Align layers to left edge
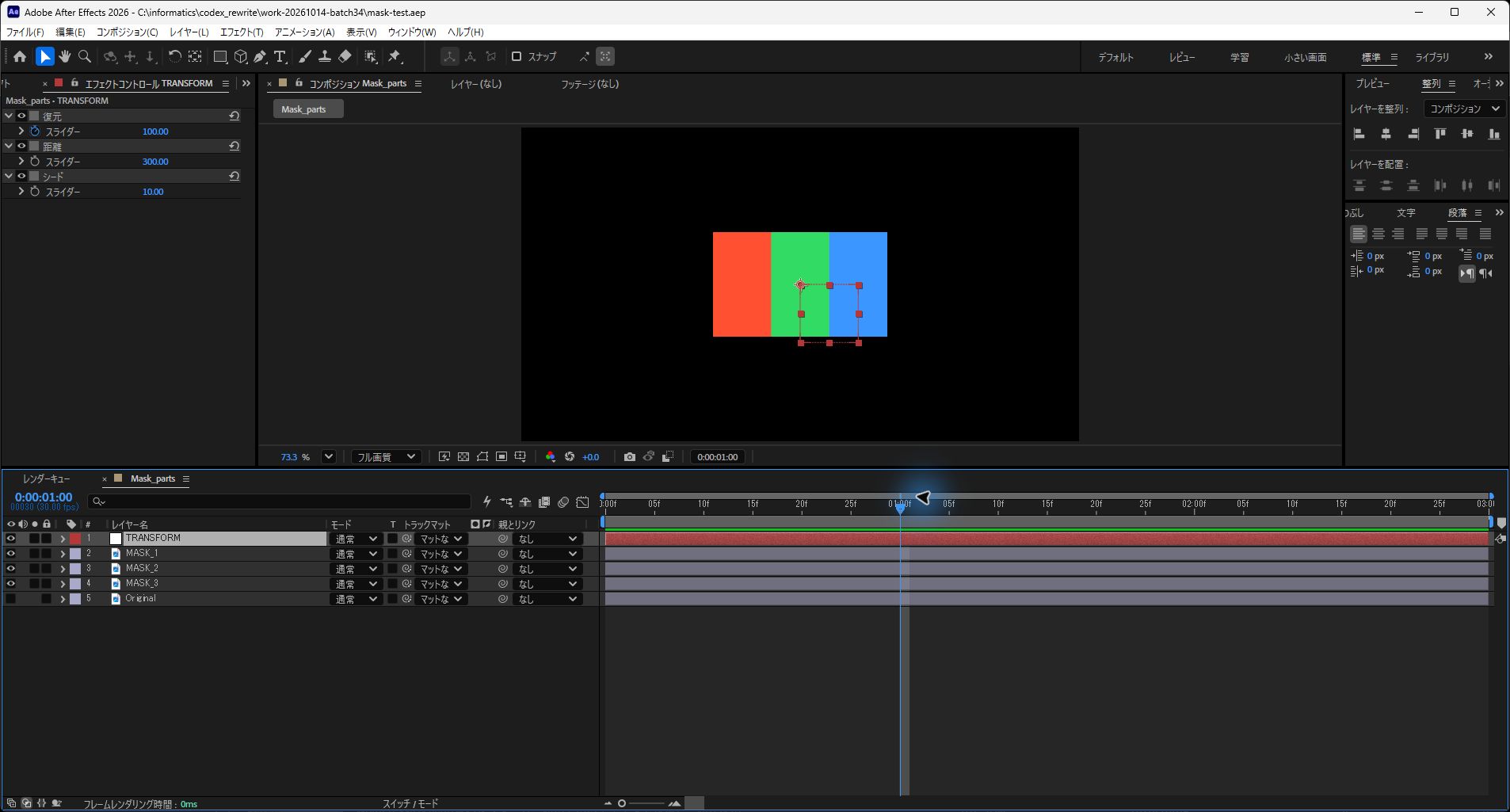 (1359, 134)
